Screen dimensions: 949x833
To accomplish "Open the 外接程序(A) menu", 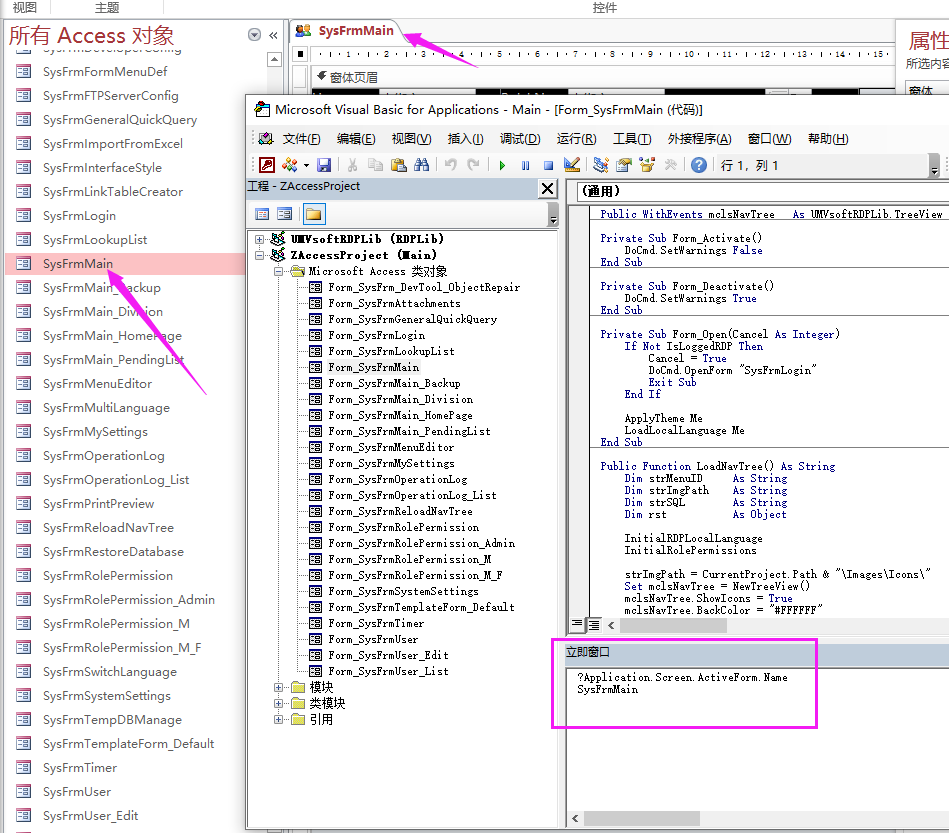I will [x=699, y=139].
